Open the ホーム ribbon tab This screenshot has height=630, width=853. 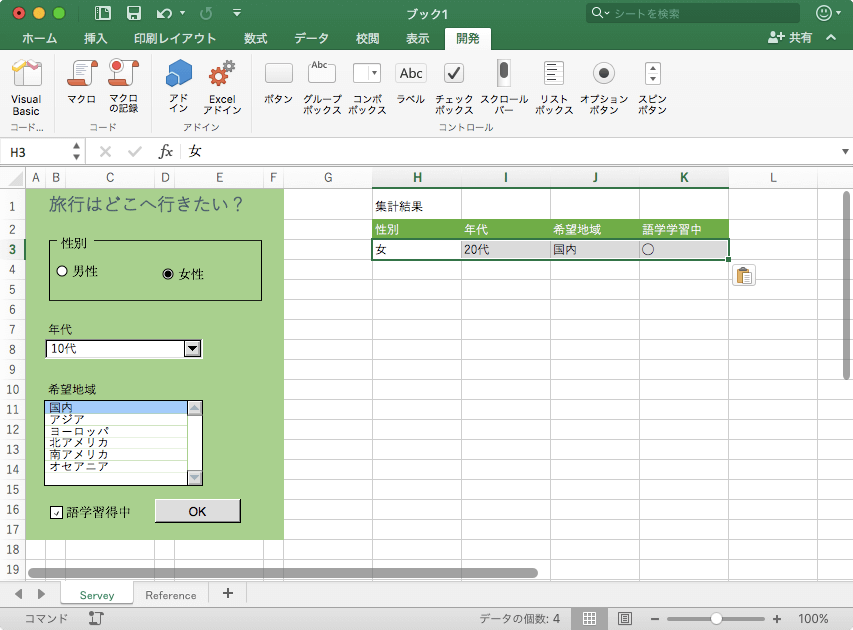[39, 38]
